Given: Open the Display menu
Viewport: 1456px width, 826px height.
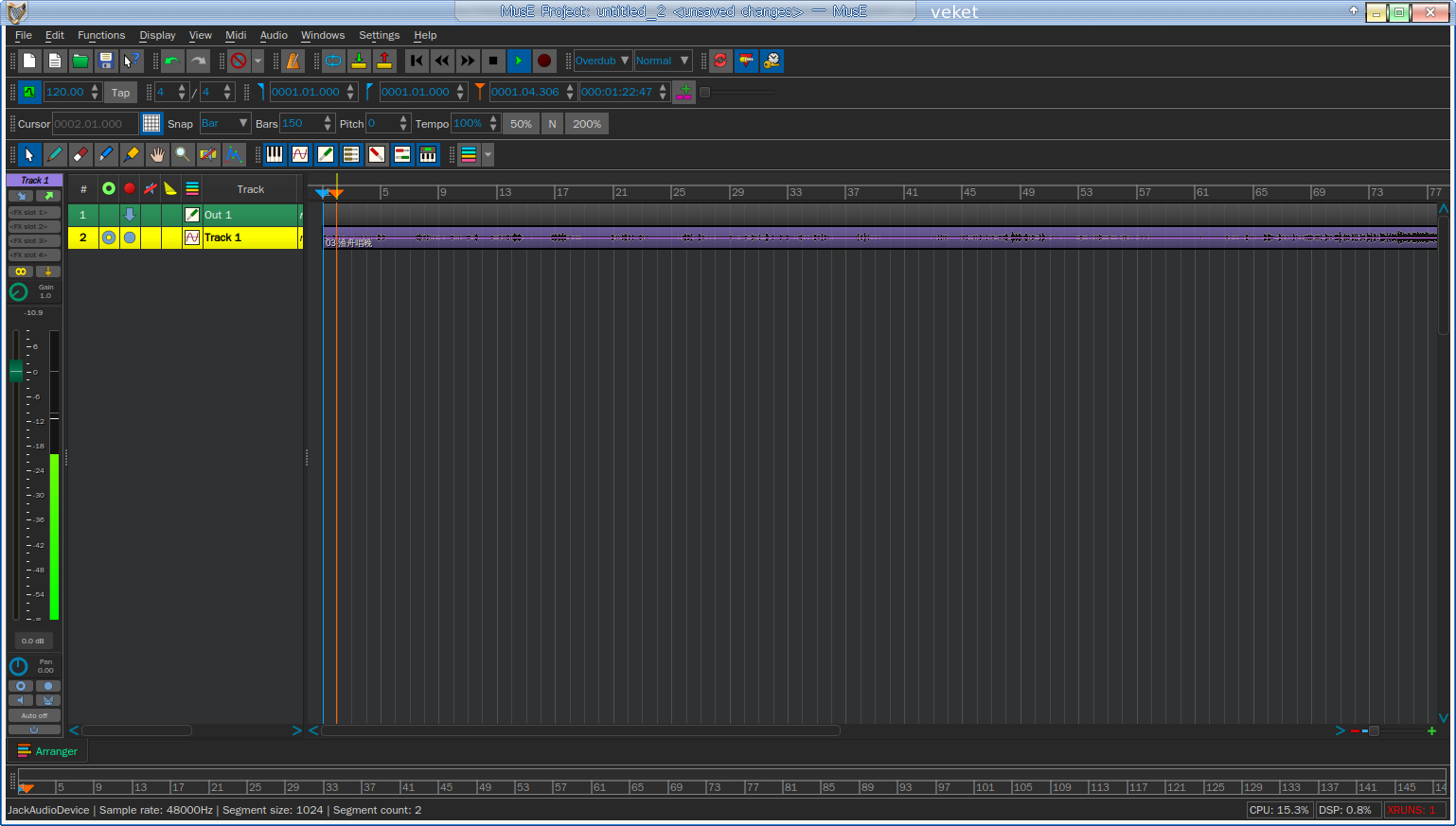Looking at the screenshot, I should (x=157, y=35).
